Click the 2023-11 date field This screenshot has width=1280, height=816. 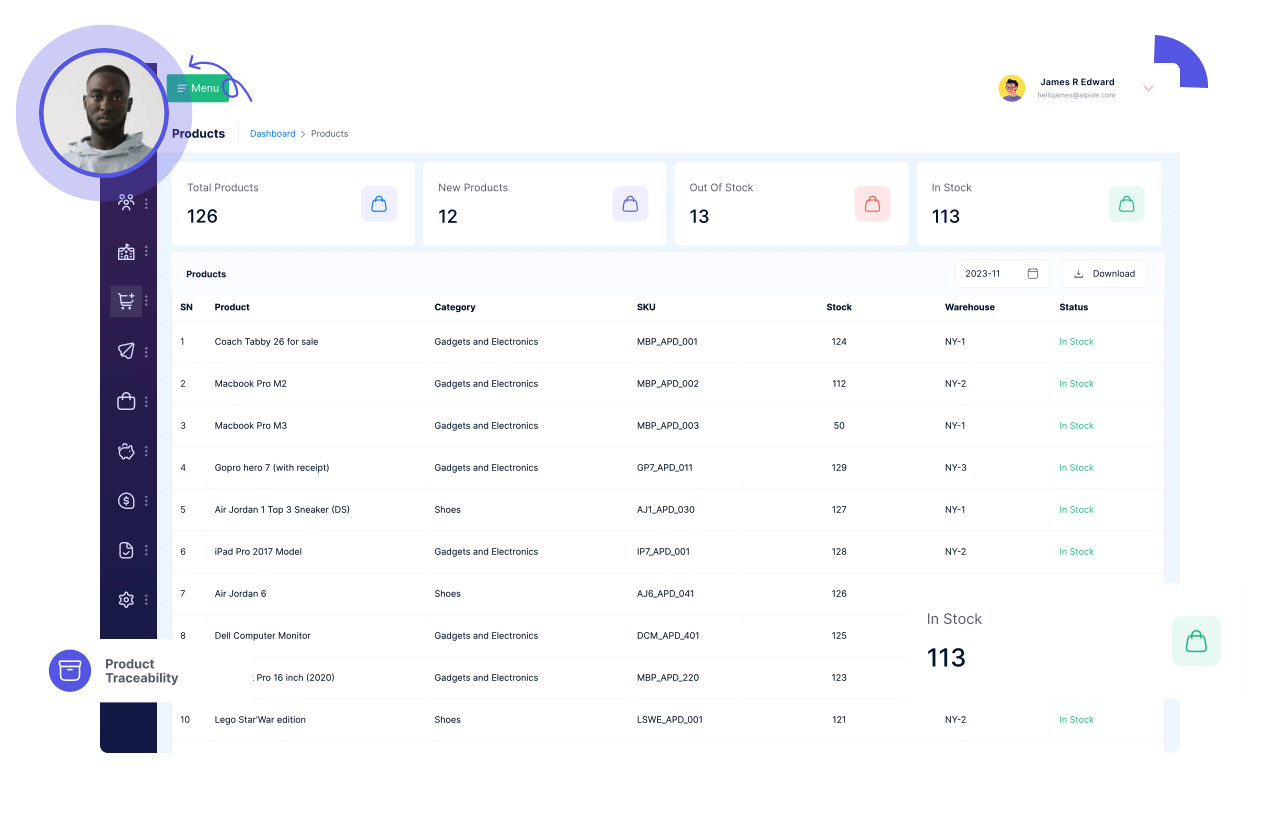tap(1002, 274)
